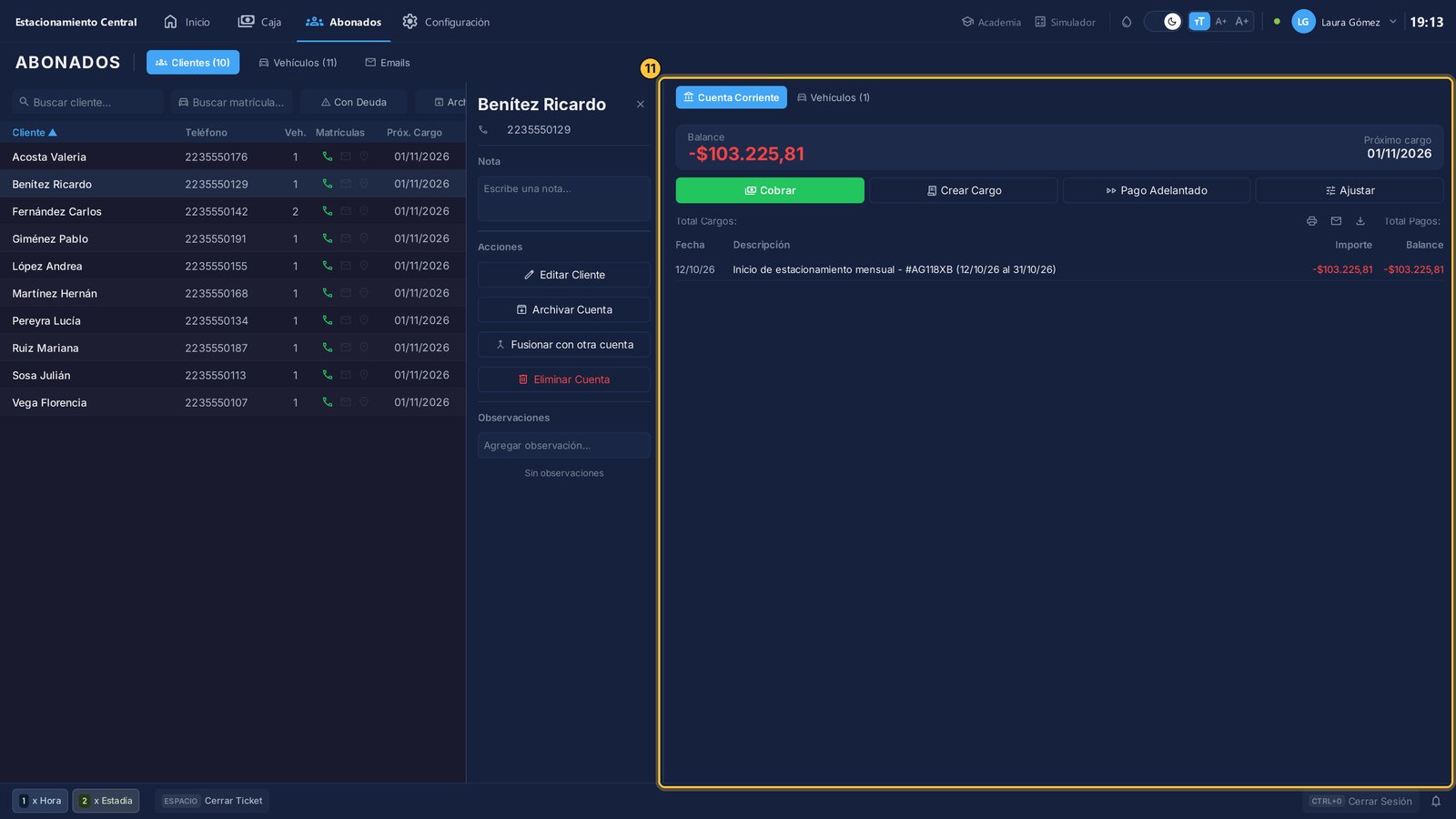Viewport: 1456px width, 819px height.
Task: Click Editar Cliente button
Action: pyautogui.click(x=564, y=275)
